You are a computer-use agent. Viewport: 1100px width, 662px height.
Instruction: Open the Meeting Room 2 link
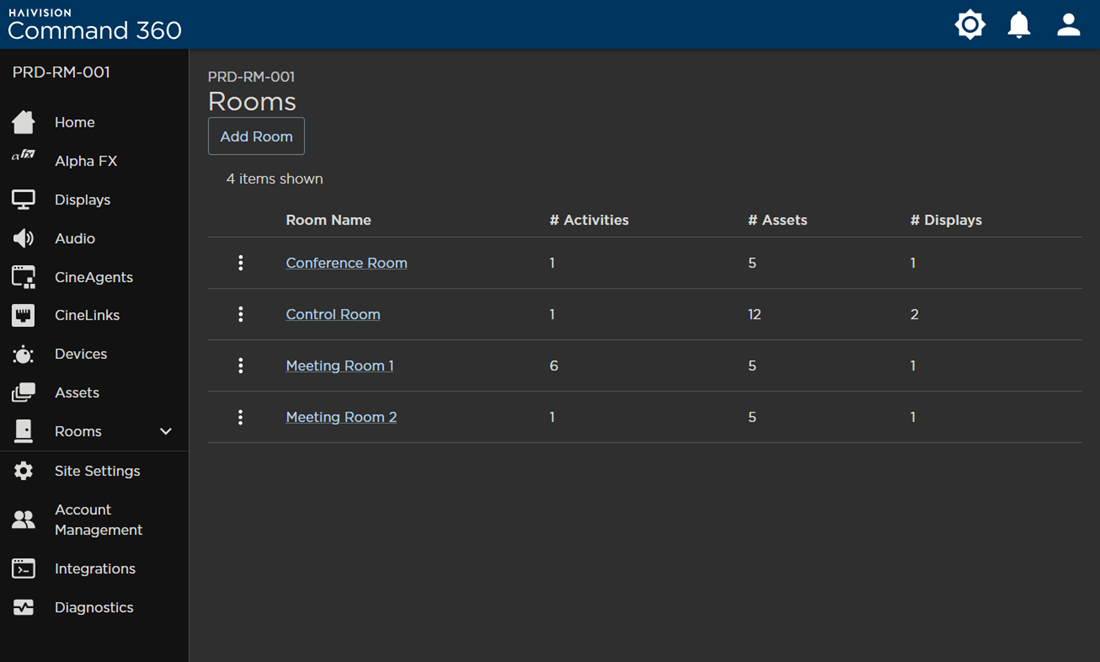pos(341,417)
